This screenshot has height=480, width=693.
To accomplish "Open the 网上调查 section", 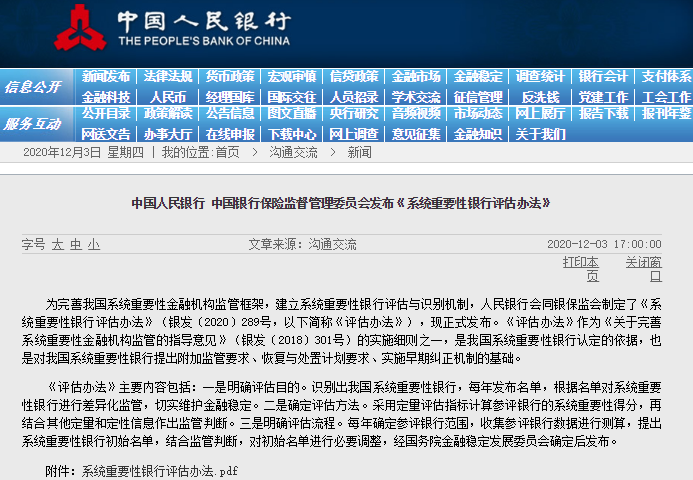I will 354,133.
